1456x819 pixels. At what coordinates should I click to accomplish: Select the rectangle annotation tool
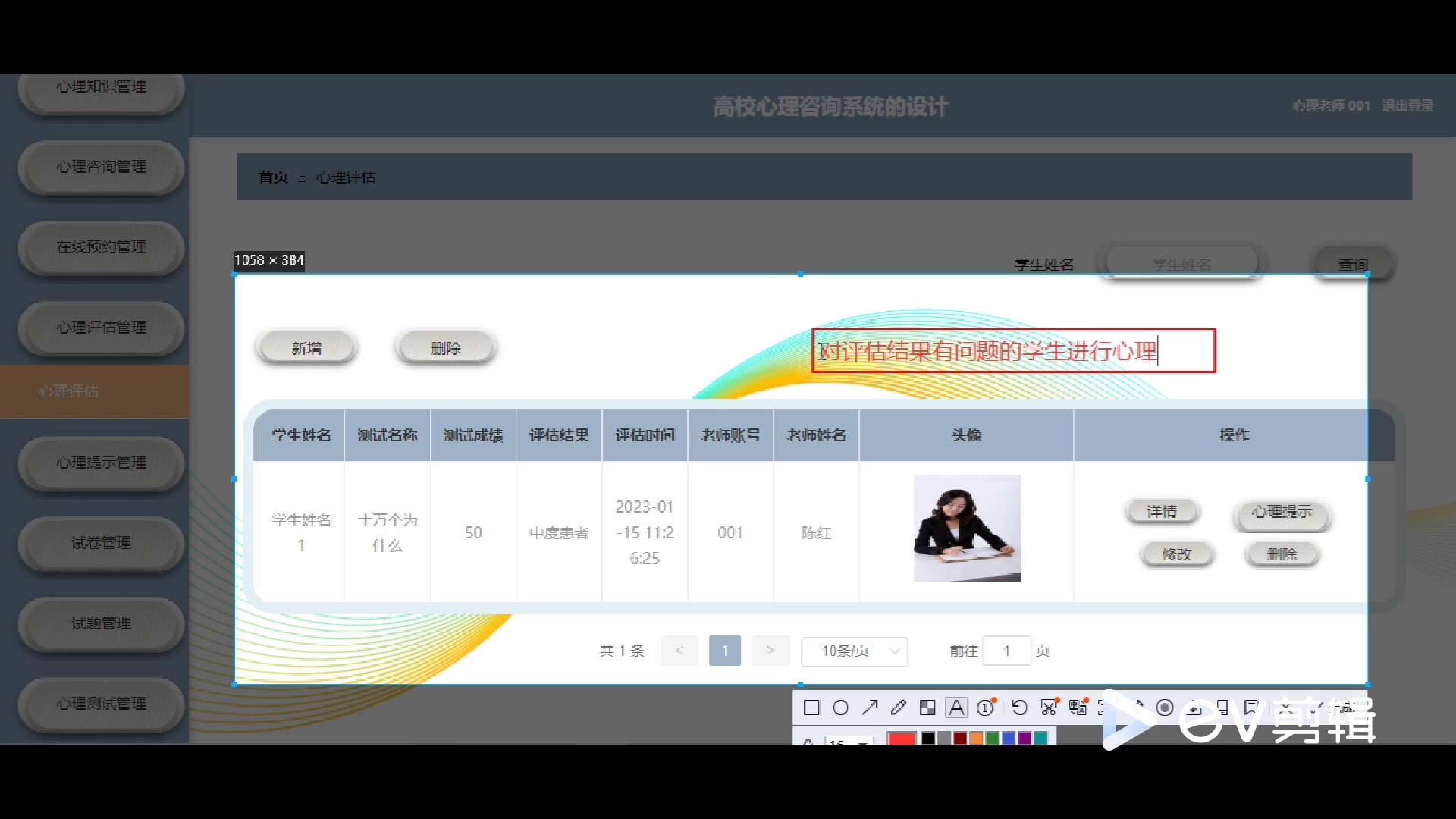tap(811, 708)
